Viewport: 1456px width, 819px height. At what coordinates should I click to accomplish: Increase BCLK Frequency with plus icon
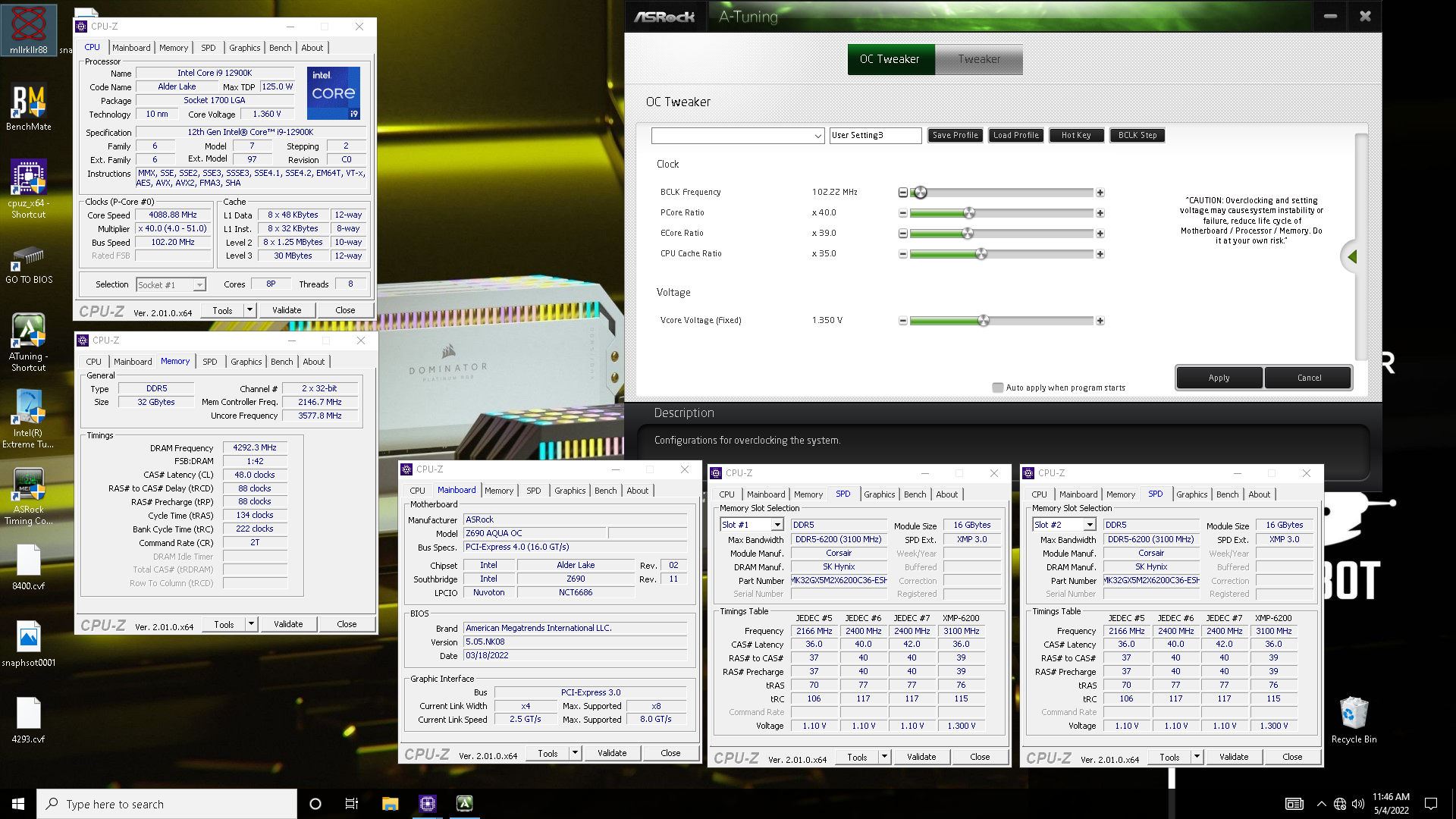pyautogui.click(x=1100, y=193)
